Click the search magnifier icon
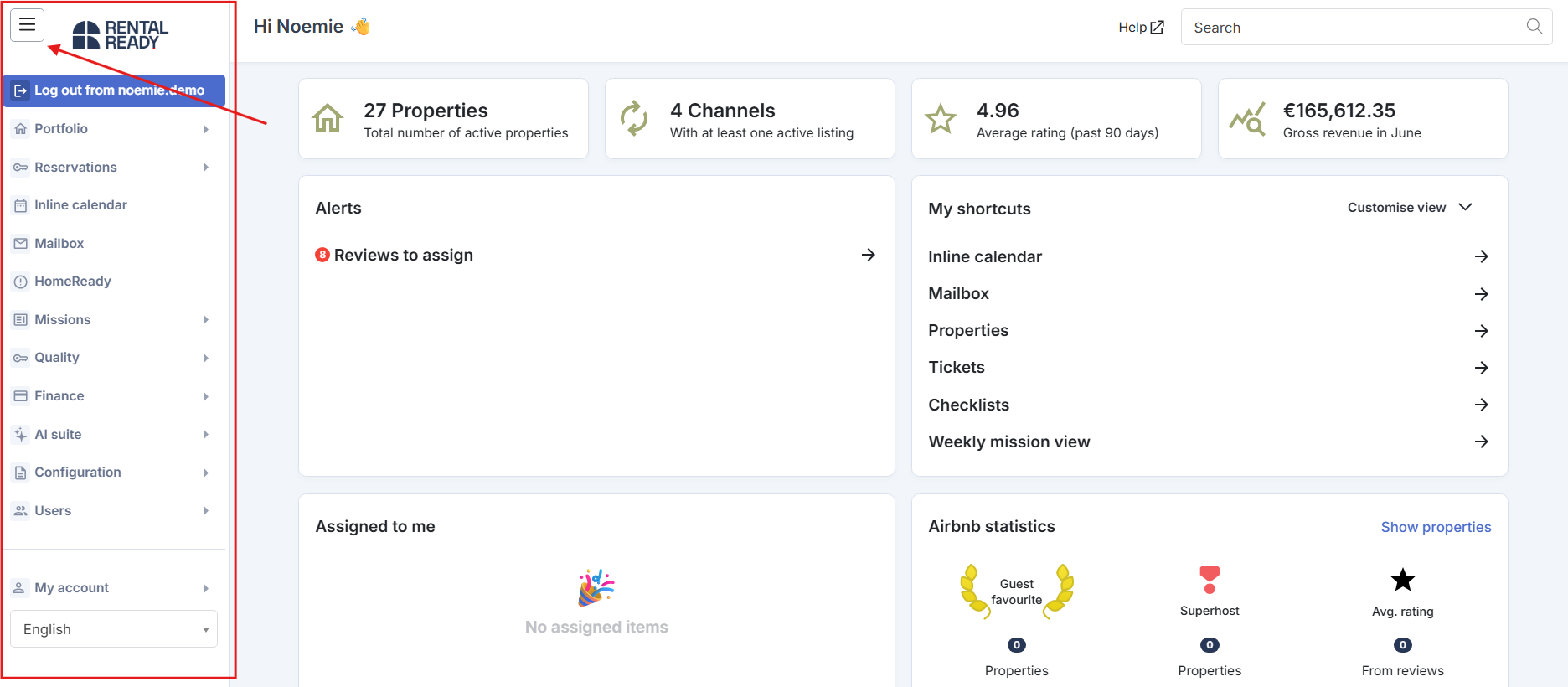The height and width of the screenshot is (687, 1568). pos(1534,27)
